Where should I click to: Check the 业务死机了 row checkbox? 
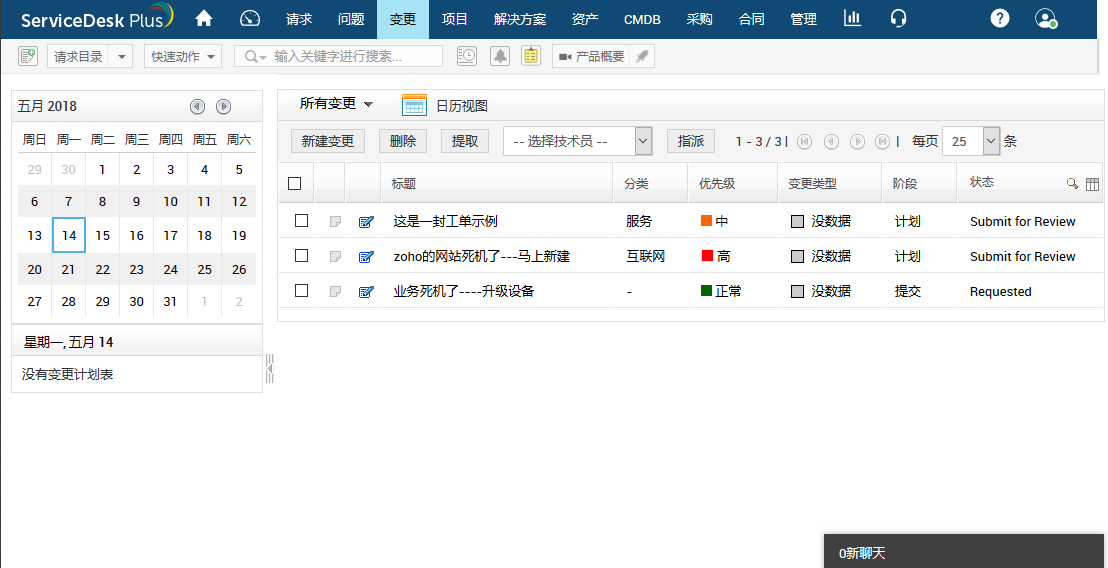pos(302,290)
